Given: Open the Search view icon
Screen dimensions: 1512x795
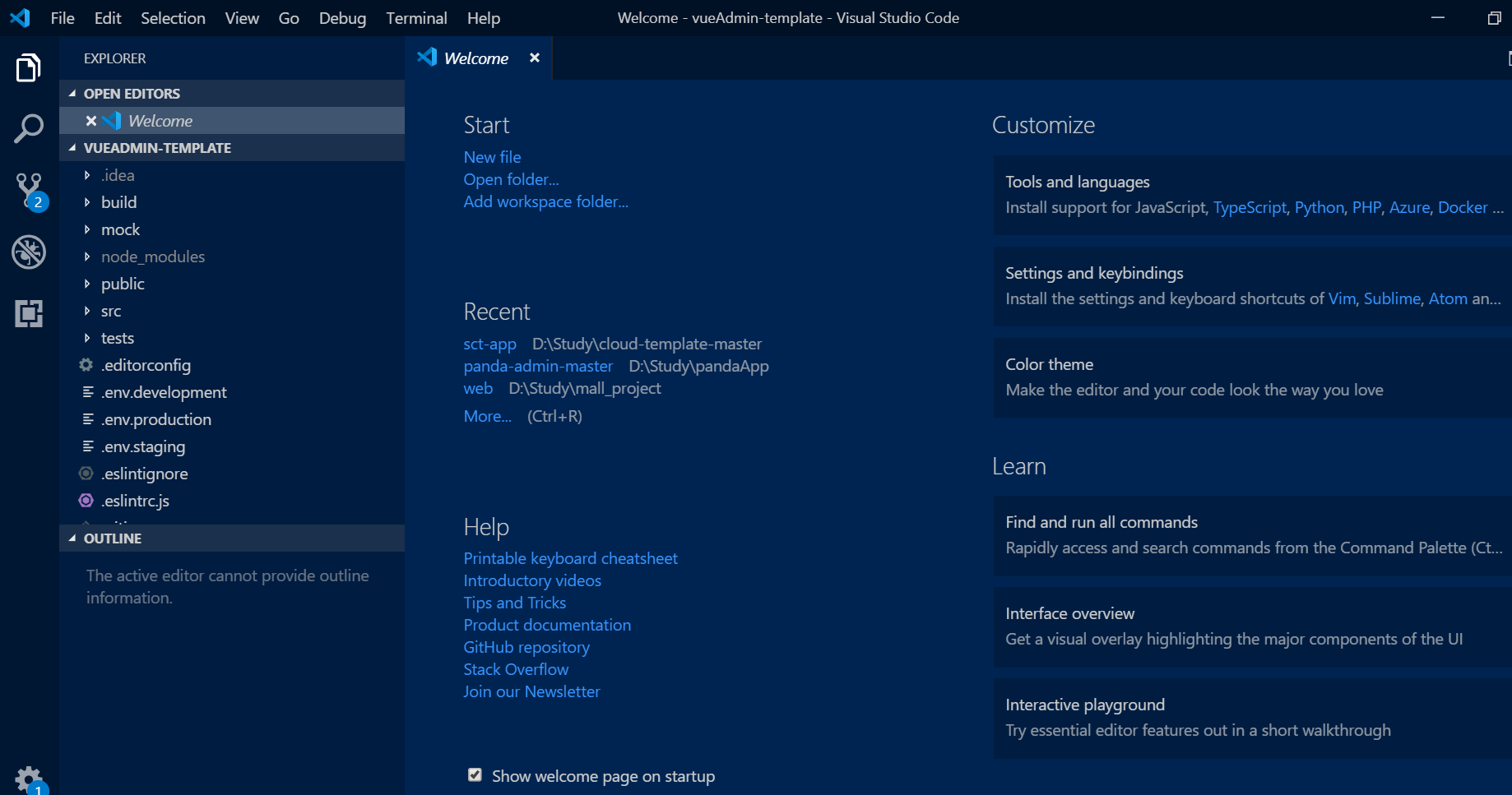Looking at the screenshot, I should coord(29,129).
